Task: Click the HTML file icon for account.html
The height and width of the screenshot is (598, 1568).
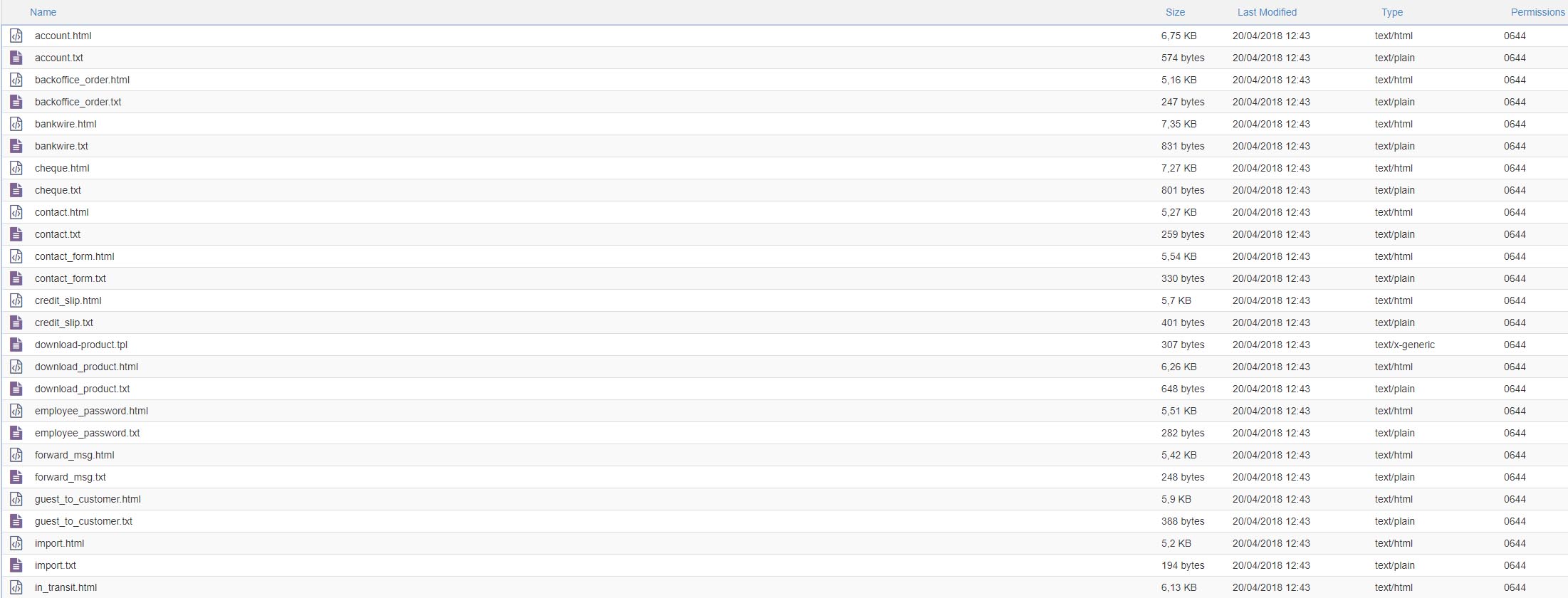Action: pos(16,36)
